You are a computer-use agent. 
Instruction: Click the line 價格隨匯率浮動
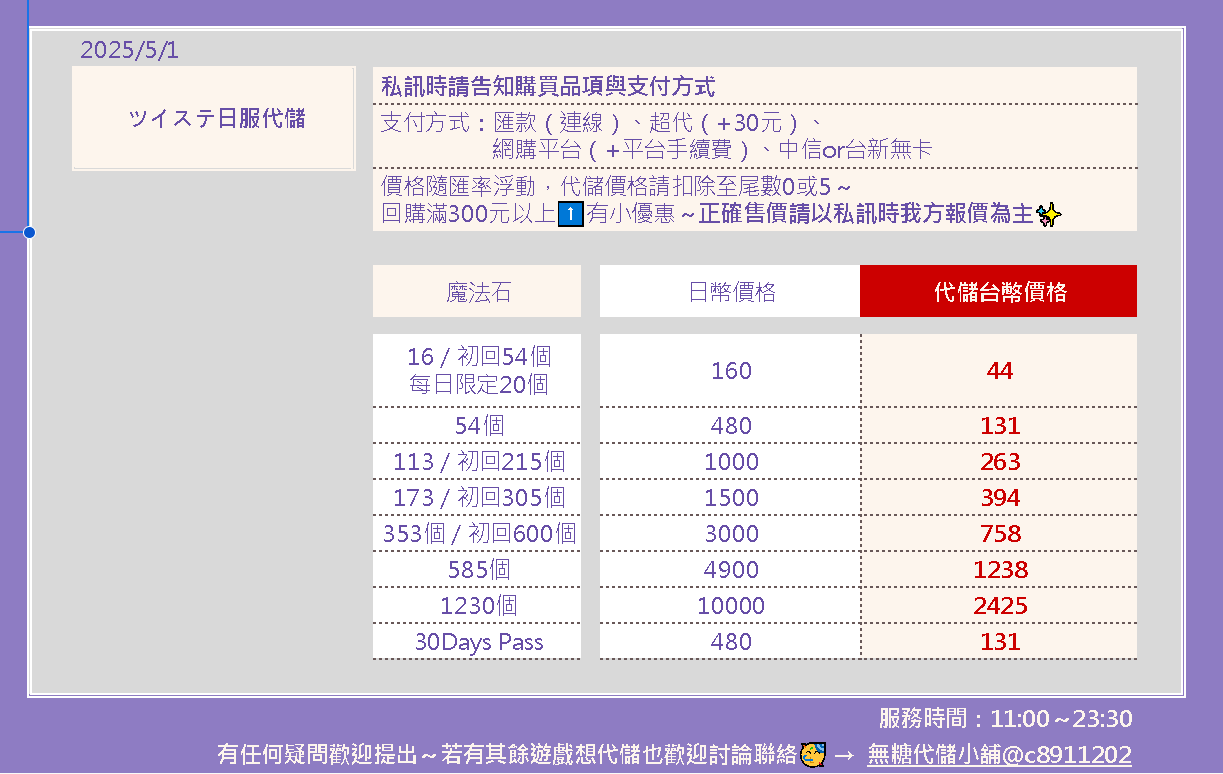(616, 187)
